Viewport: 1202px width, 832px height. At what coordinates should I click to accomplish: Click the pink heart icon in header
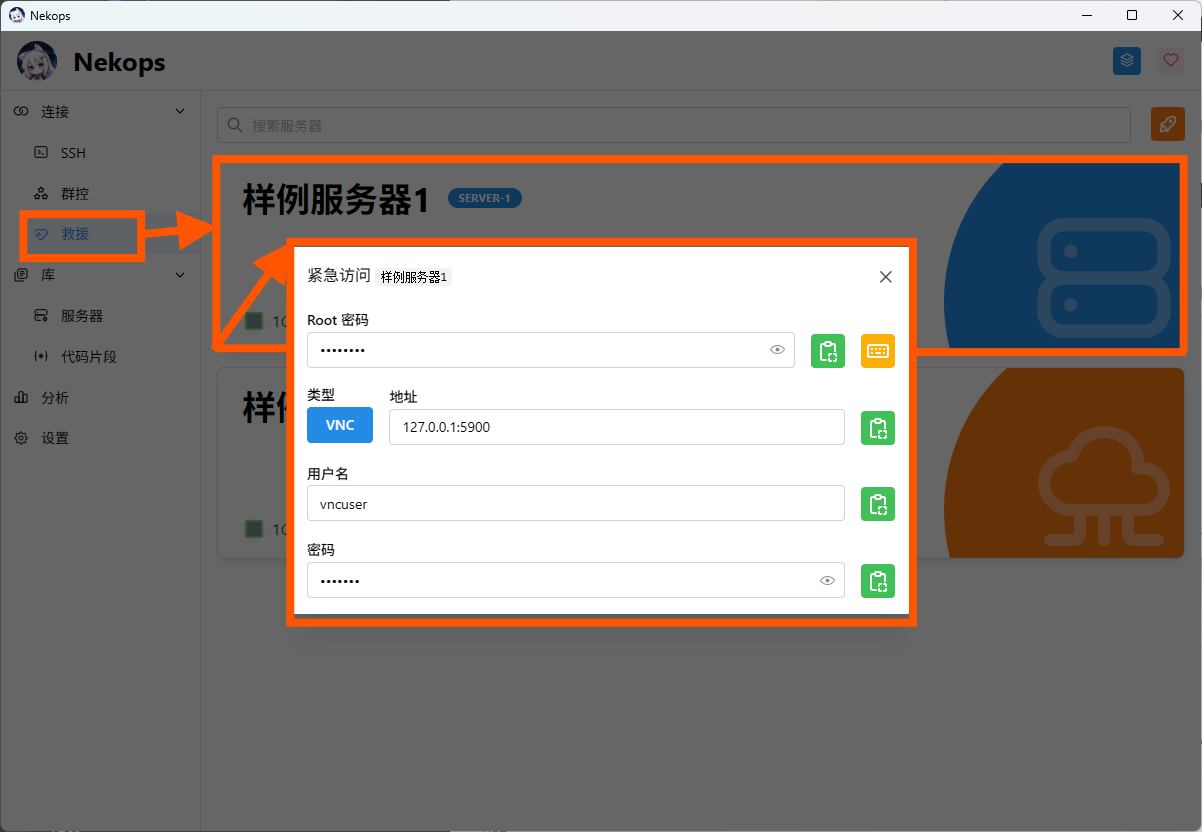[x=1170, y=61]
